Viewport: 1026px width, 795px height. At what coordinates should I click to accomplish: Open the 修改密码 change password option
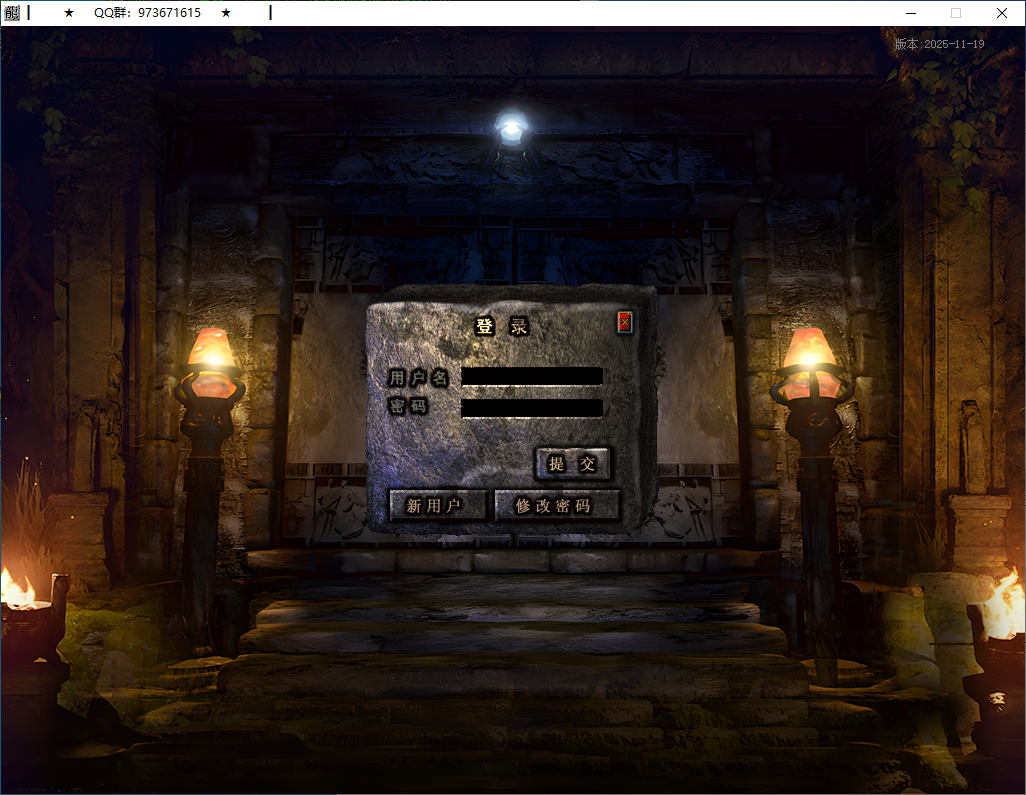pos(557,506)
